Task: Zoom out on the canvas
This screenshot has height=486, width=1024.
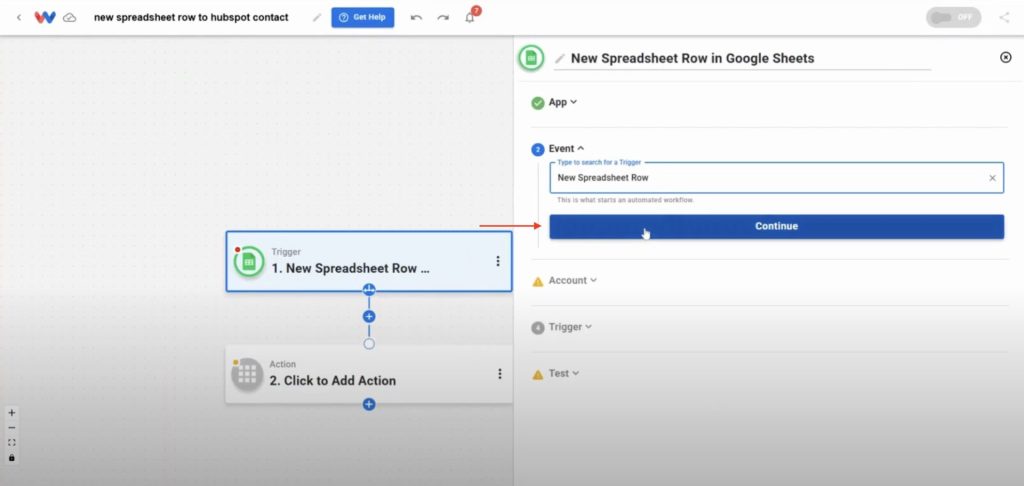Action: (x=12, y=428)
